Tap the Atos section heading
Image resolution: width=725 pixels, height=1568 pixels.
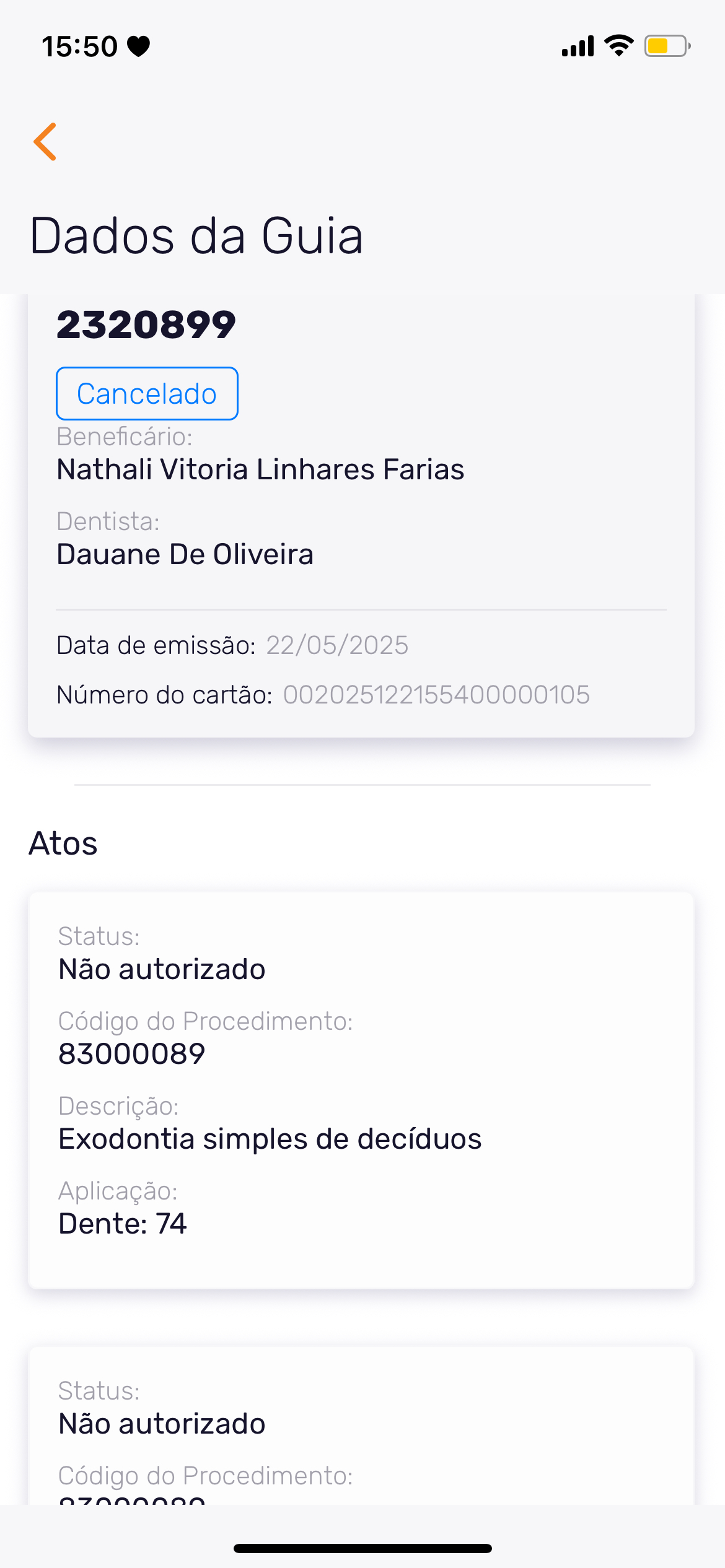[63, 843]
